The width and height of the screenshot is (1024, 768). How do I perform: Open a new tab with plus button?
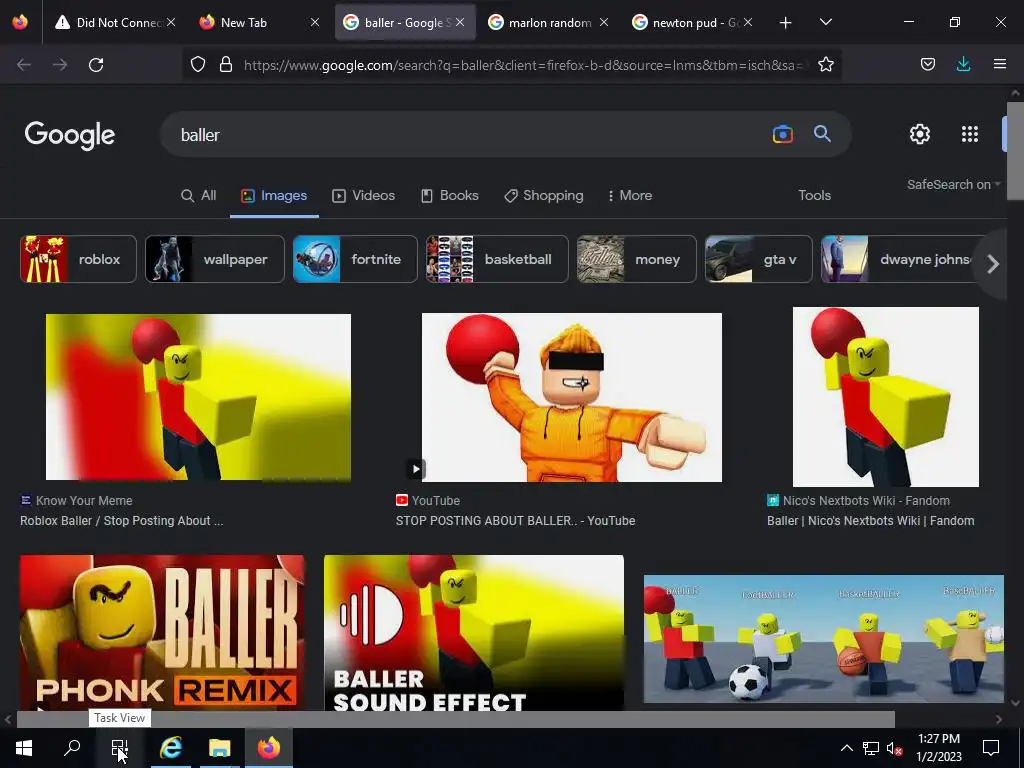(x=786, y=23)
